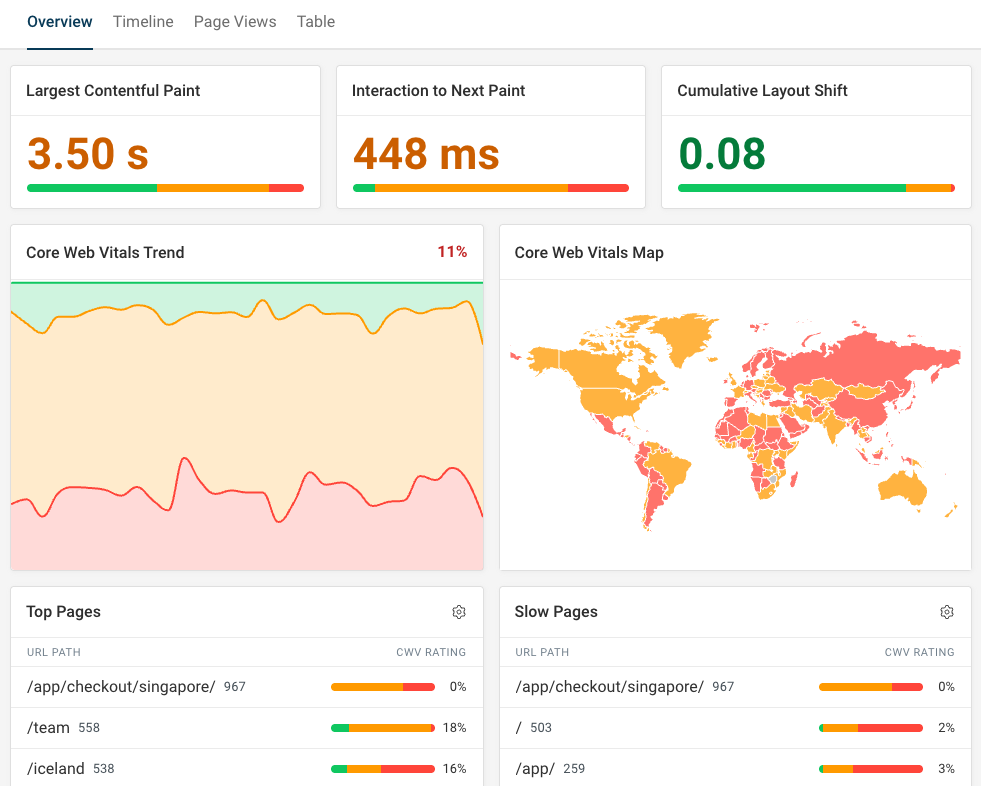Switch to the Table tab
Image resolution: width=981 pixels, height=786 pixels.
pos(315,21)
